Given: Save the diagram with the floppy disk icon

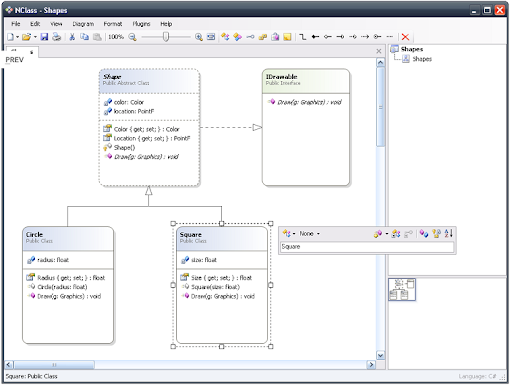Looking at the screenshot, I should (44, 37).
